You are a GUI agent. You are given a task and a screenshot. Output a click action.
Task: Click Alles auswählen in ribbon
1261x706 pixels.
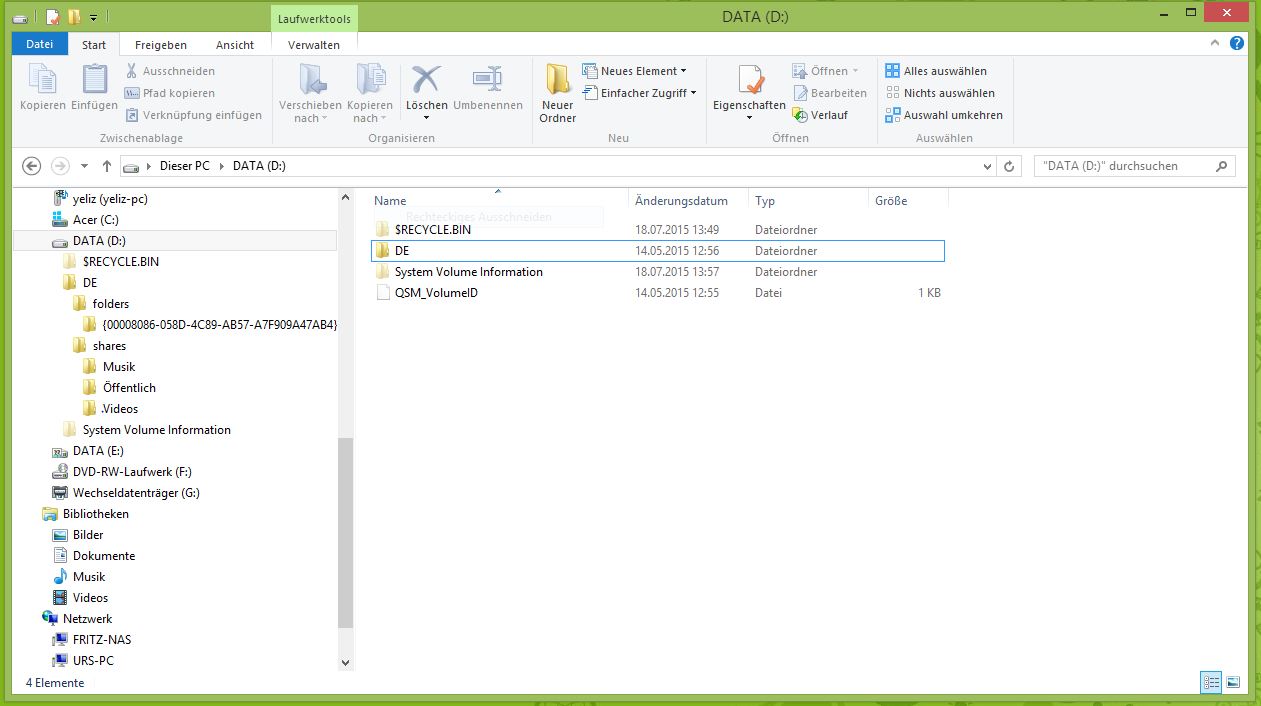(x=936, y=71)
